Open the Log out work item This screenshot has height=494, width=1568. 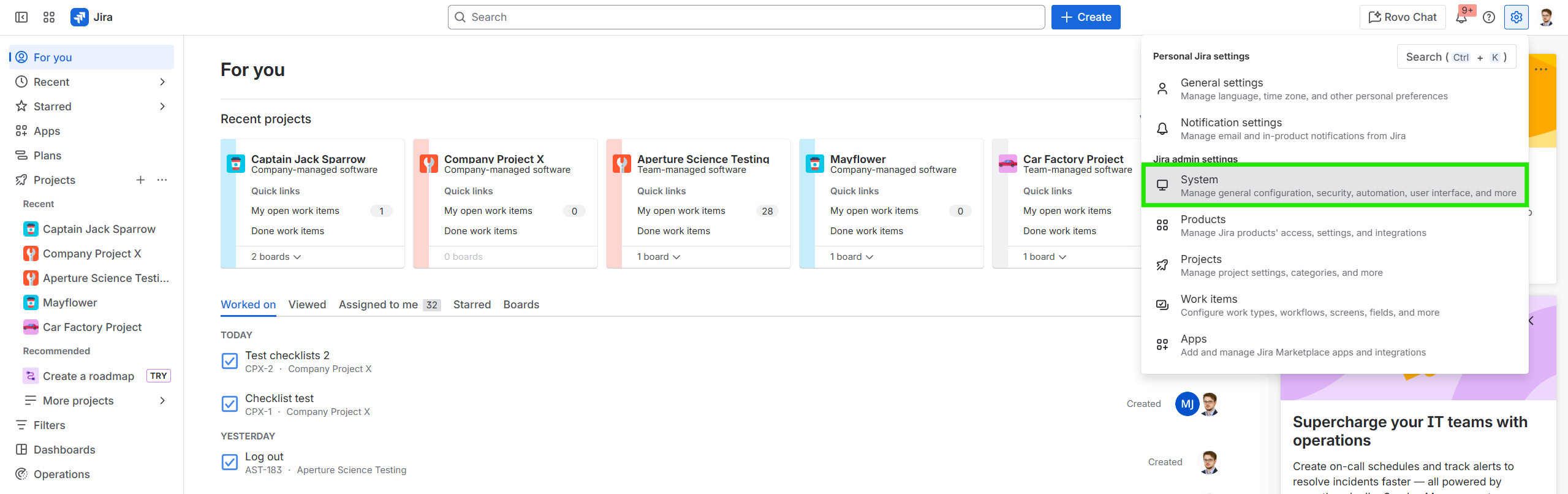tap(264, 457)
